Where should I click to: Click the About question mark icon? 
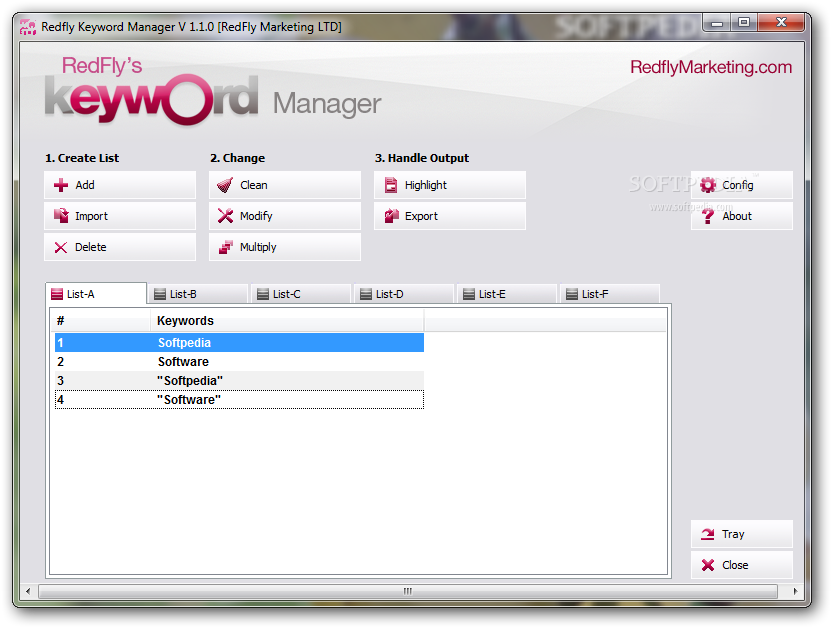(x=708, y=216)
